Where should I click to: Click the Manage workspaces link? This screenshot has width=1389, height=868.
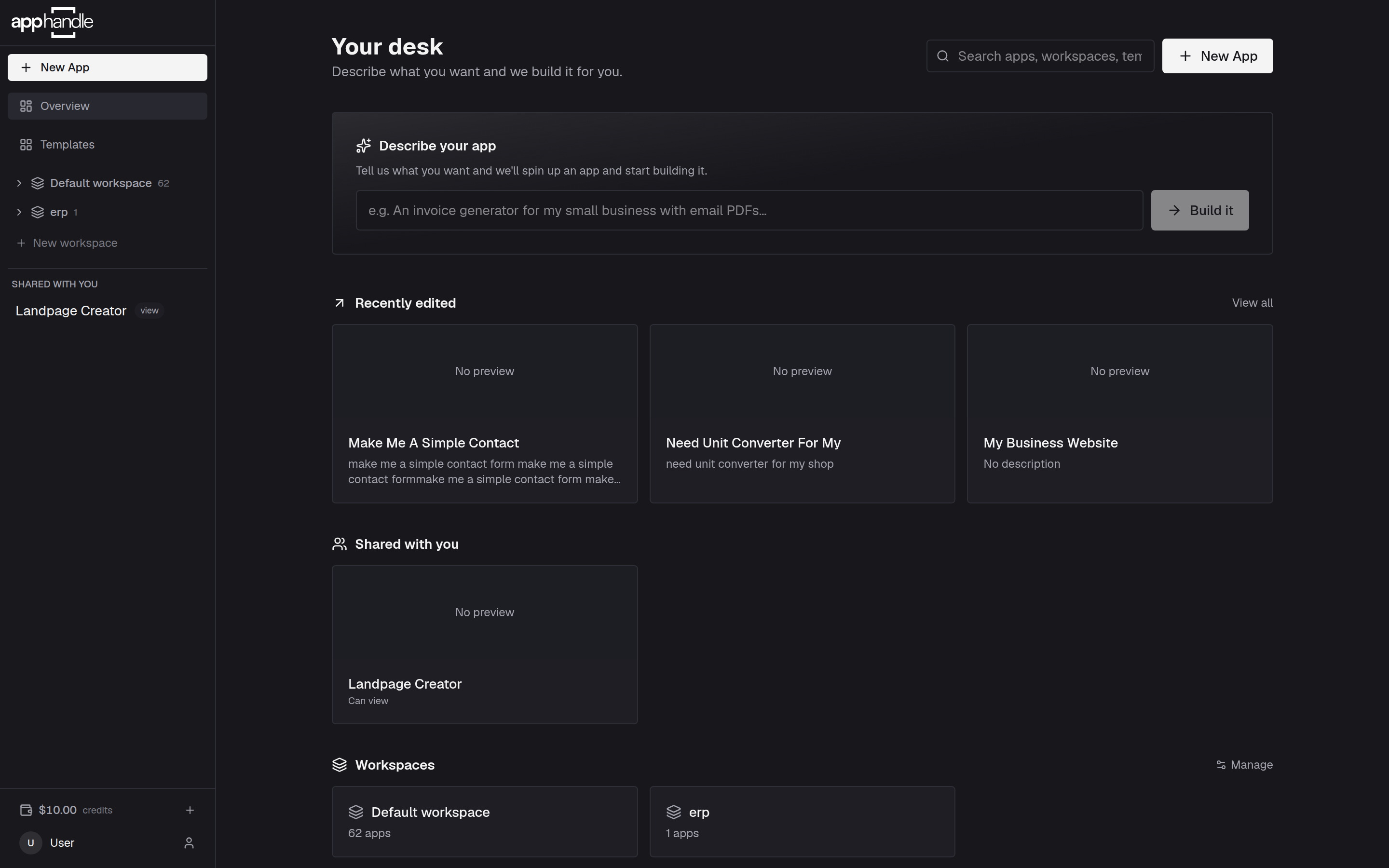click(1244, 765)
